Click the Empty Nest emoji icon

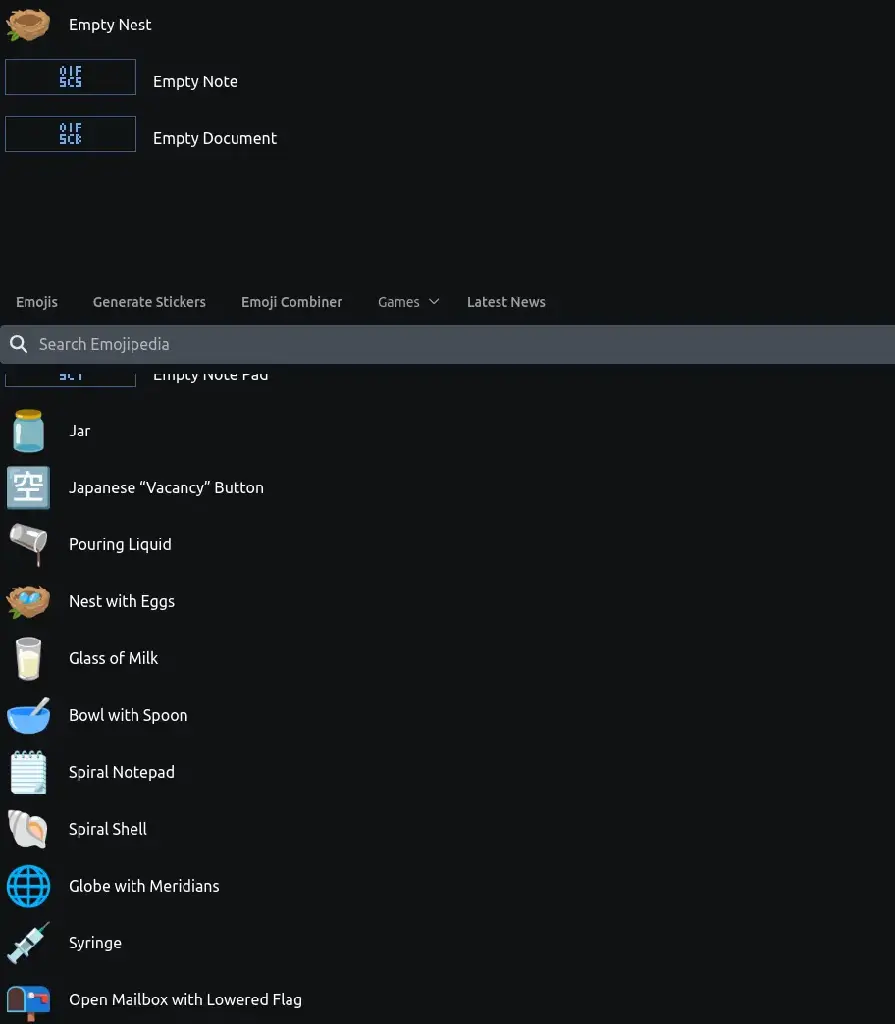pos(28,25)
